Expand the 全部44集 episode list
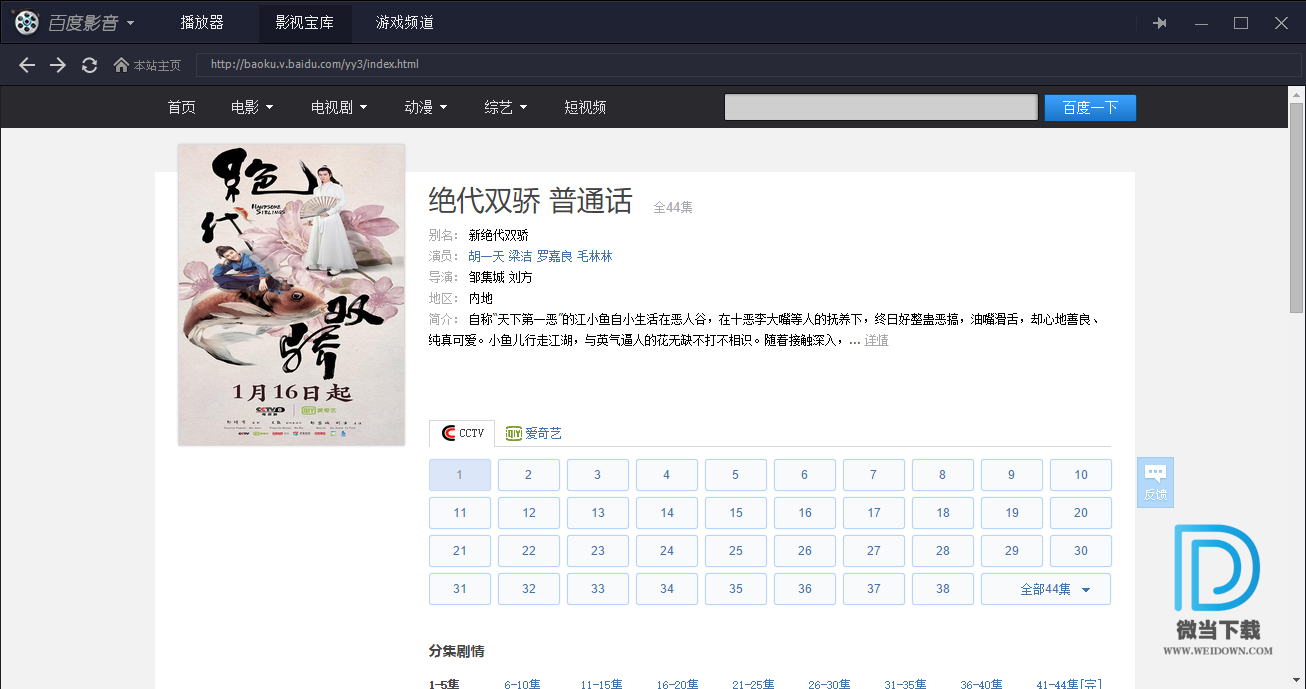Screen dimensions: 1306x689 pos(1046,589)
